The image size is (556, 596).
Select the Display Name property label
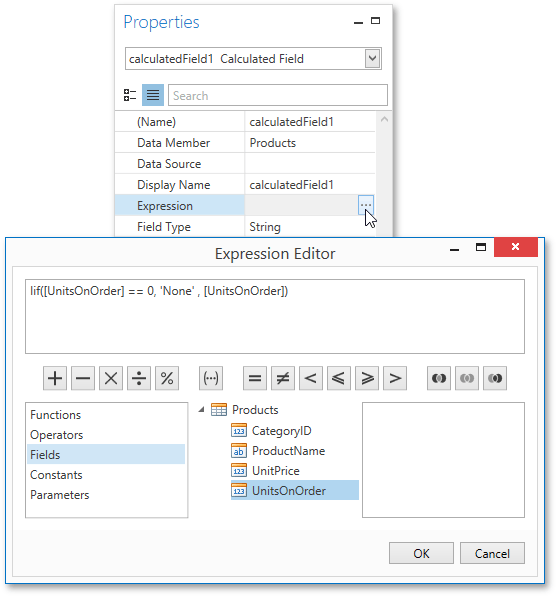[x=173, y=185]
